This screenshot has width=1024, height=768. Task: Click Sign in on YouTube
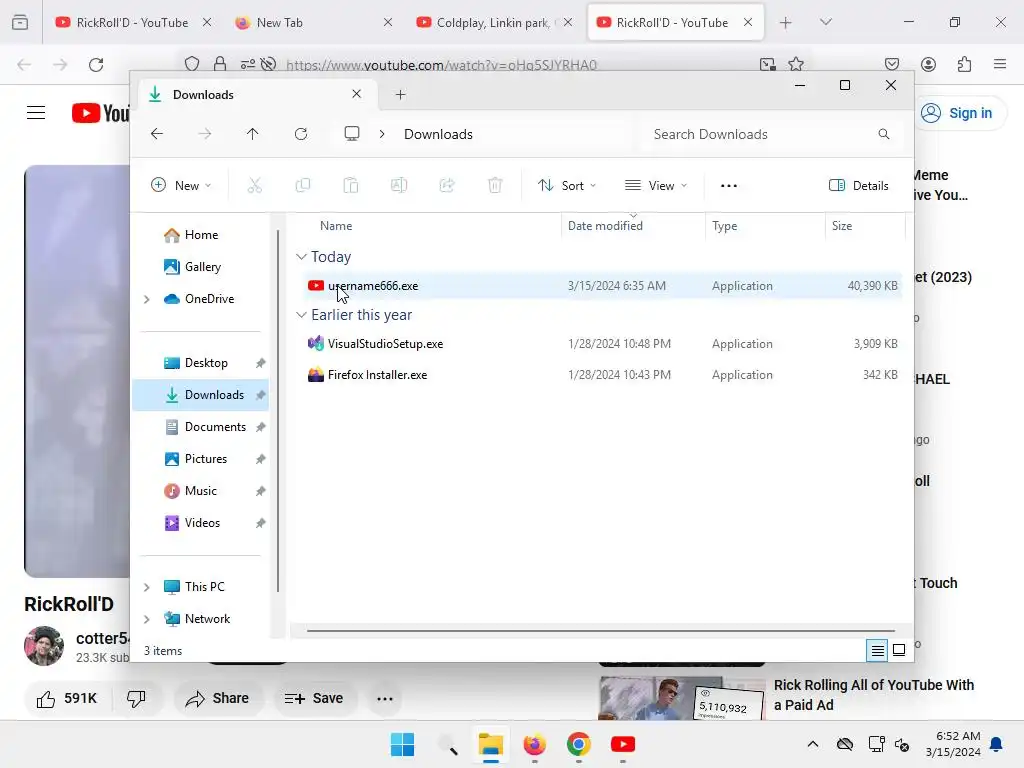[x=960, y=113]
